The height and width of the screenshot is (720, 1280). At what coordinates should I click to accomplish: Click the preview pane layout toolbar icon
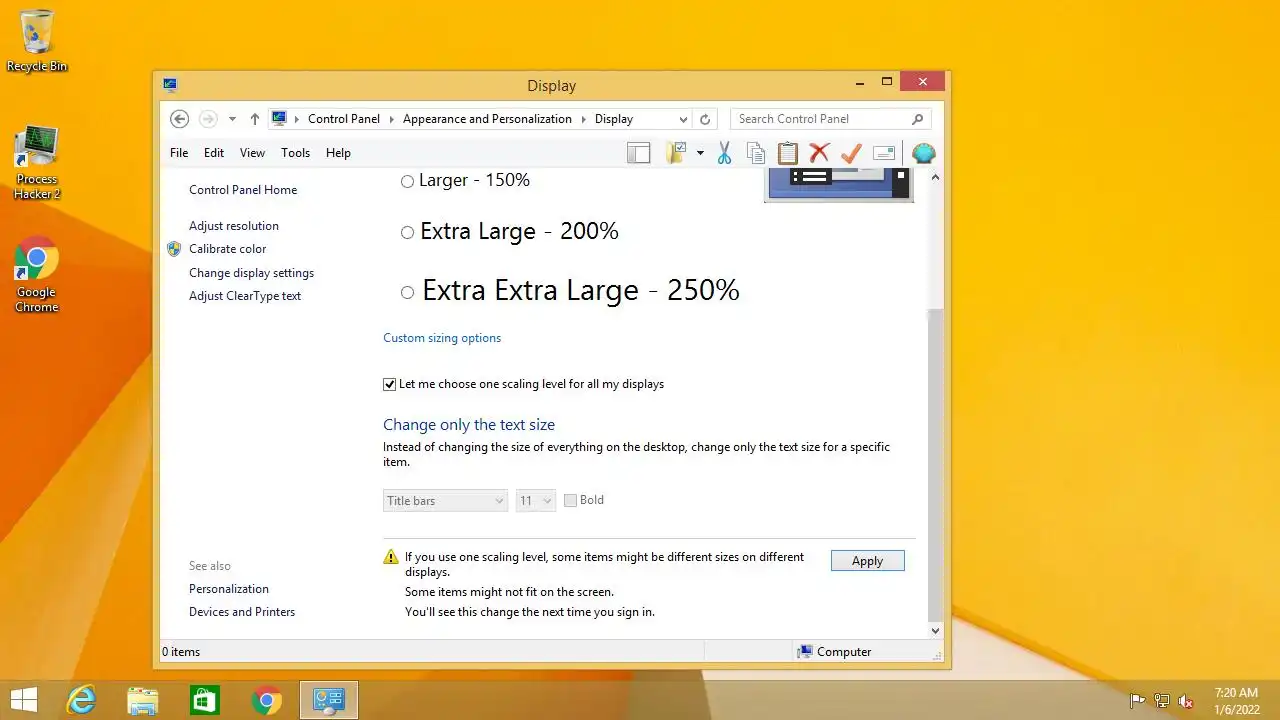[638, 153]
